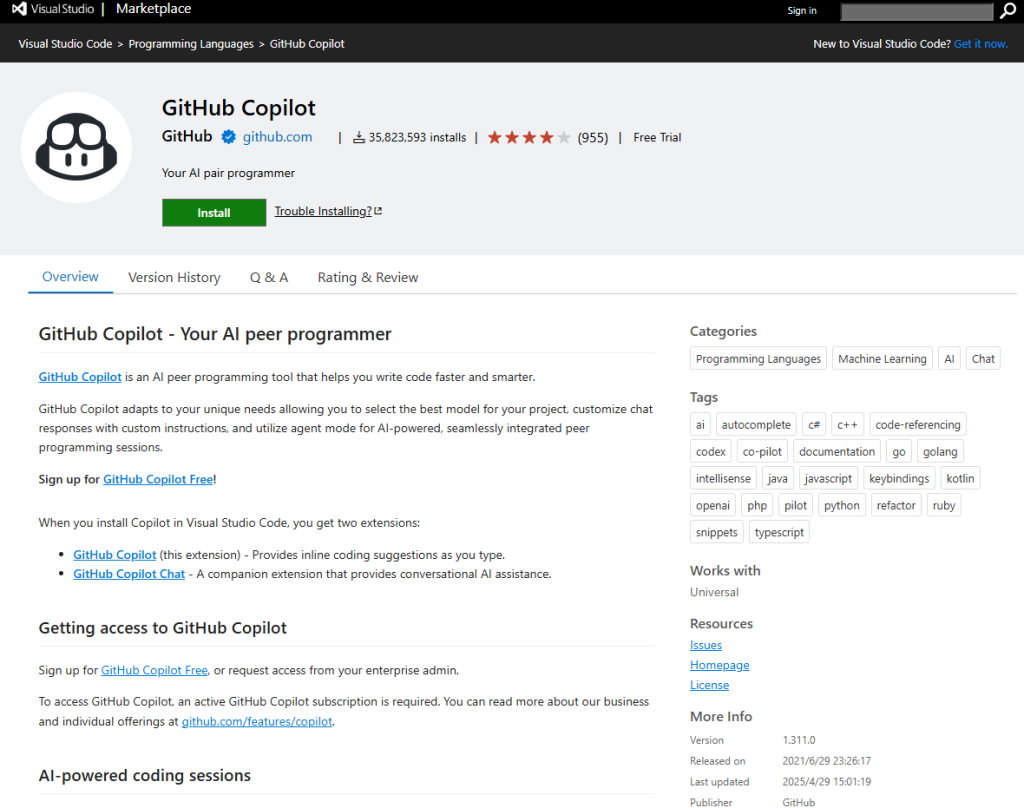Click the c++ tag
The height and width of the screenshot is (808, 1024).
point(848,425)
